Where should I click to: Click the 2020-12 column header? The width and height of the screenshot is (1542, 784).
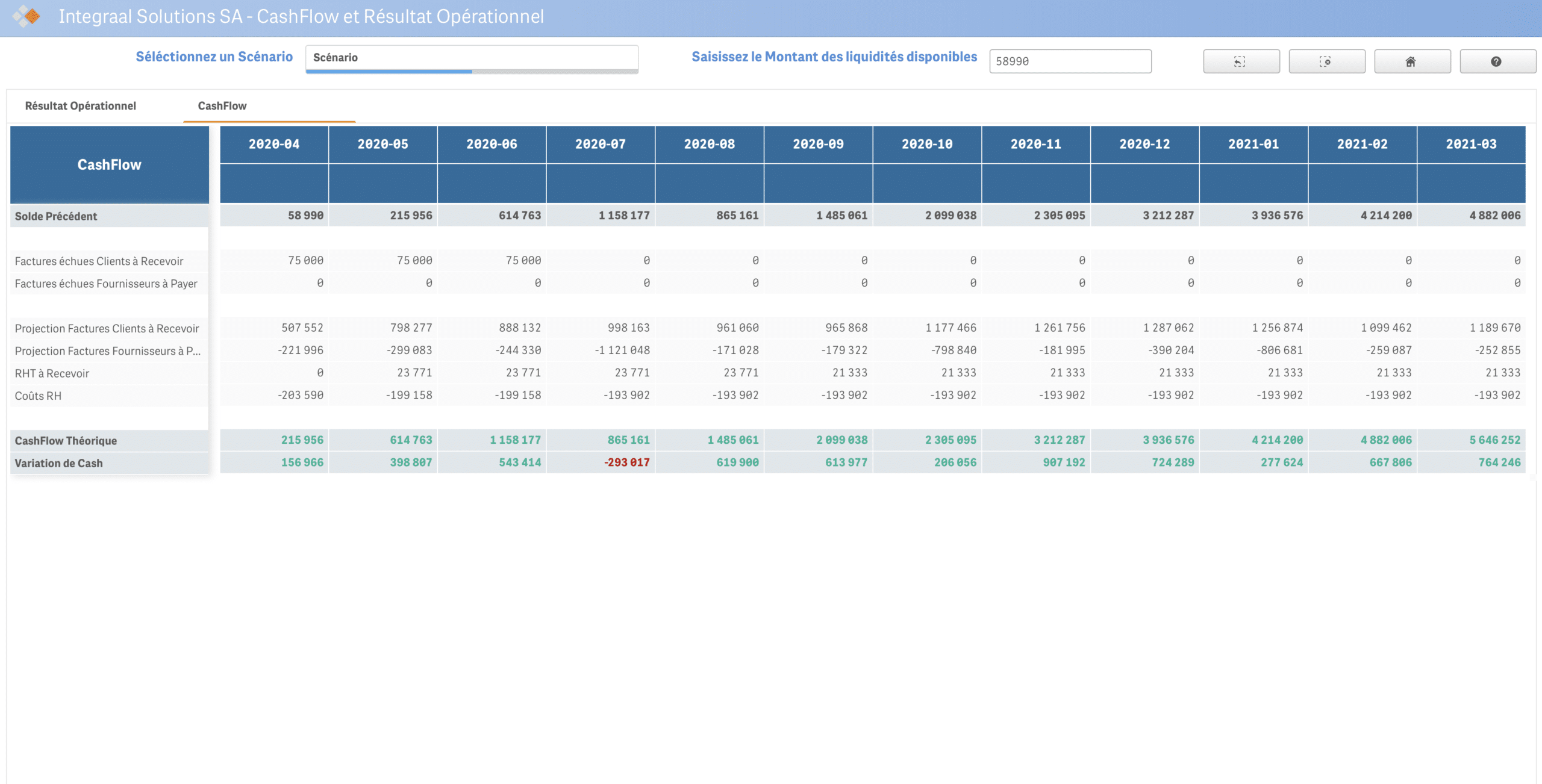pyautogui.click(x=1144, y=145)
